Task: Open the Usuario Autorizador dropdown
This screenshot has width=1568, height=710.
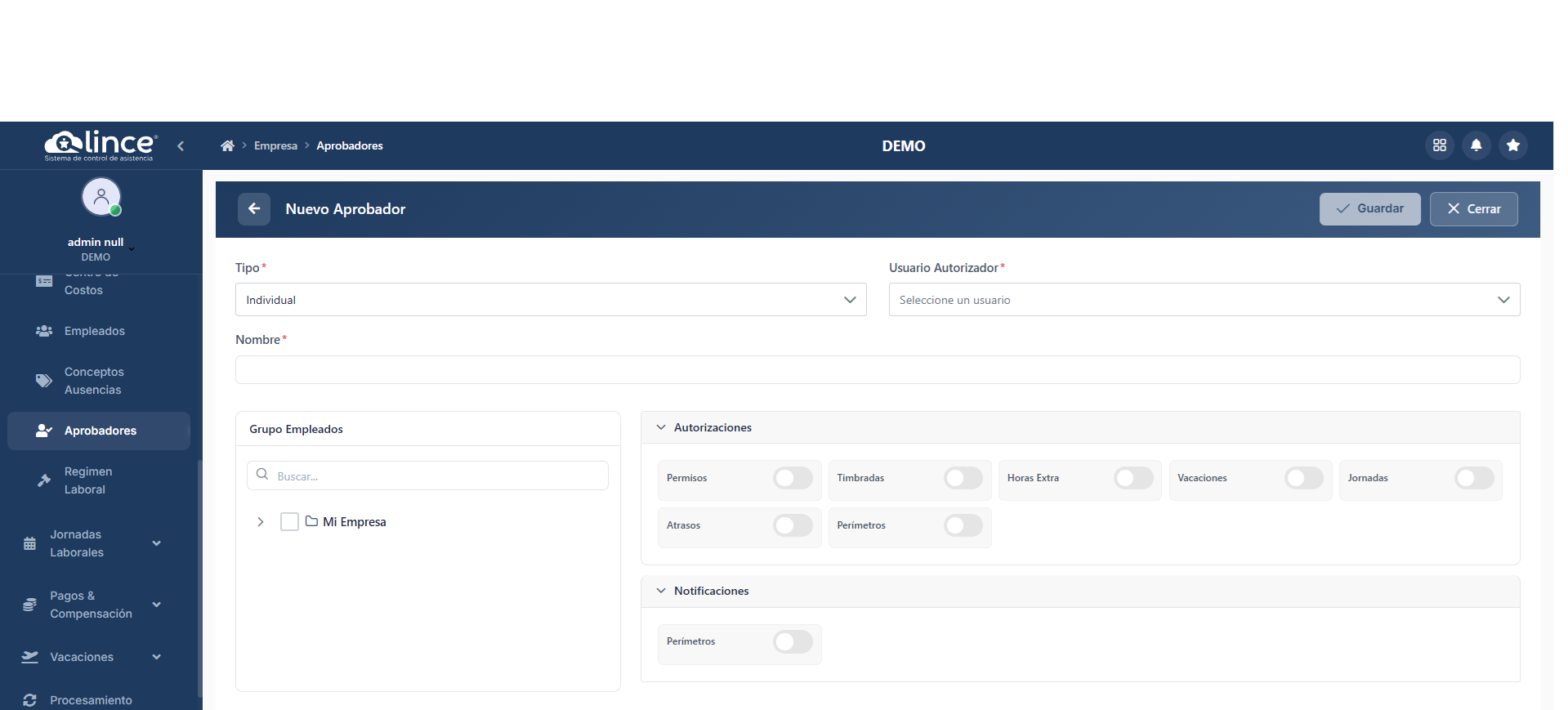Action: click(x=1204, y=300)
